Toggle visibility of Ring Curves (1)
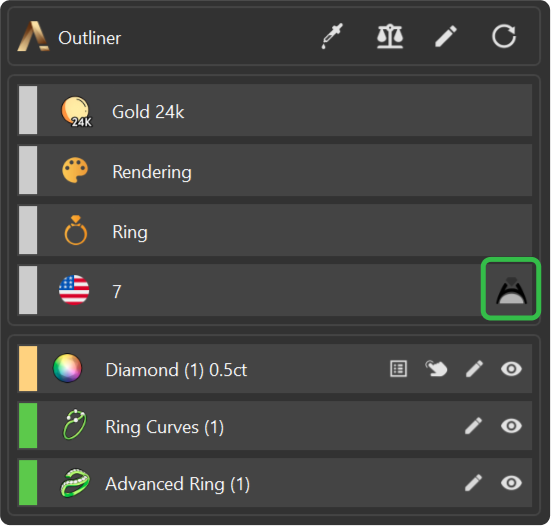 tap(511, 426)
